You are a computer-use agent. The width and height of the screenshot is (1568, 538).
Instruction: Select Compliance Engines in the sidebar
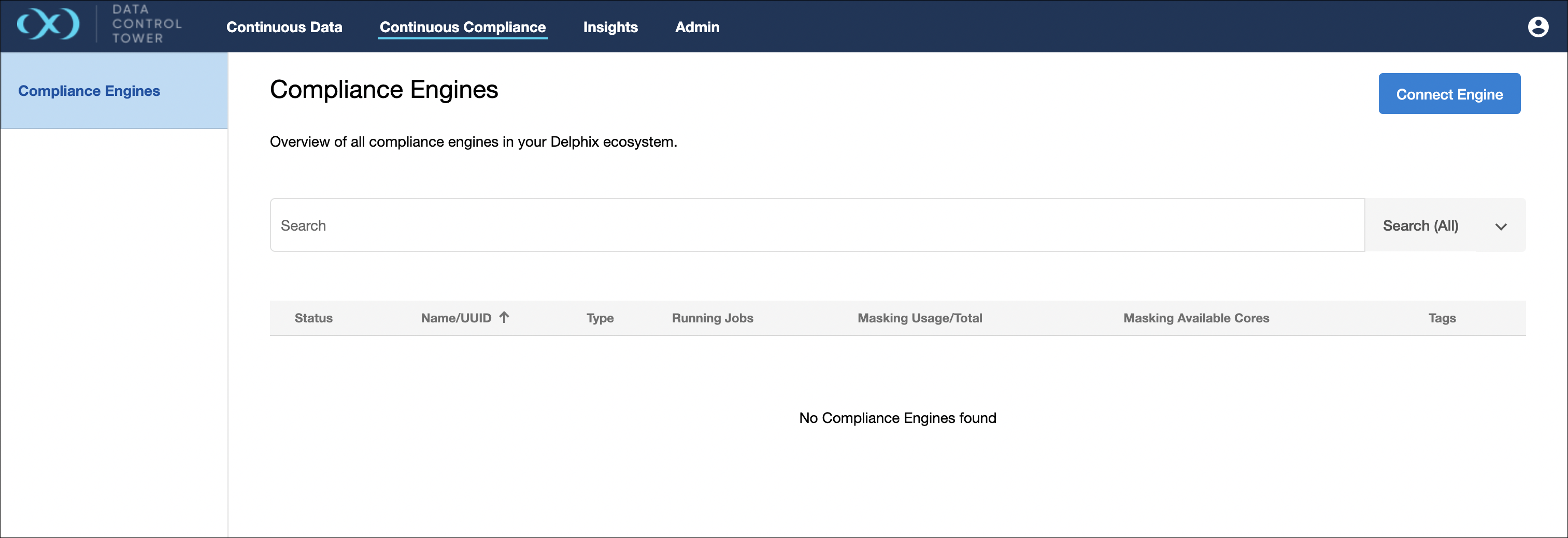pyautogui.click(x=89, y=91)
